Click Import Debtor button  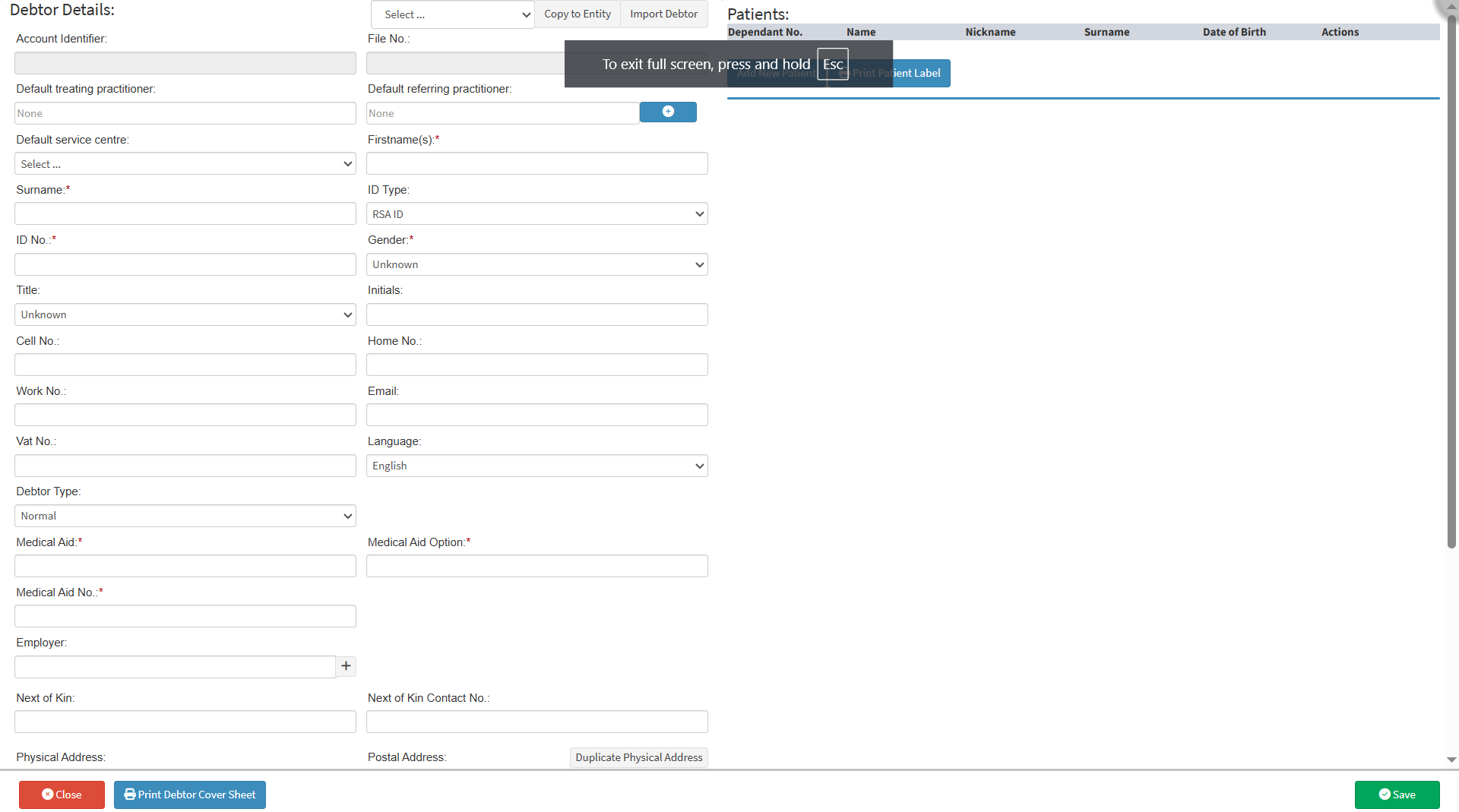(x=664, y=14)
